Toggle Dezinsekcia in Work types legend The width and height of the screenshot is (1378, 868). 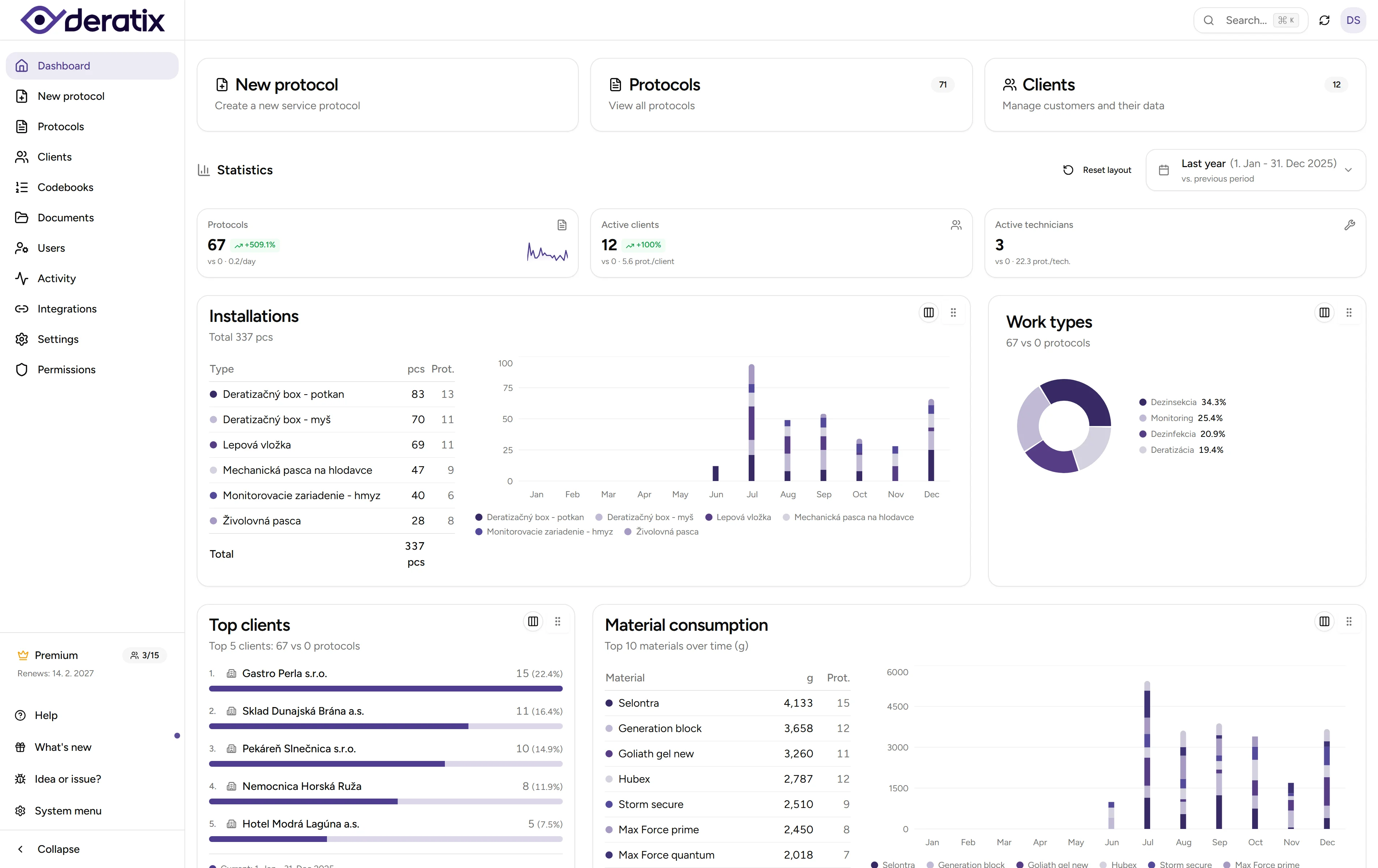(1173, 402)
